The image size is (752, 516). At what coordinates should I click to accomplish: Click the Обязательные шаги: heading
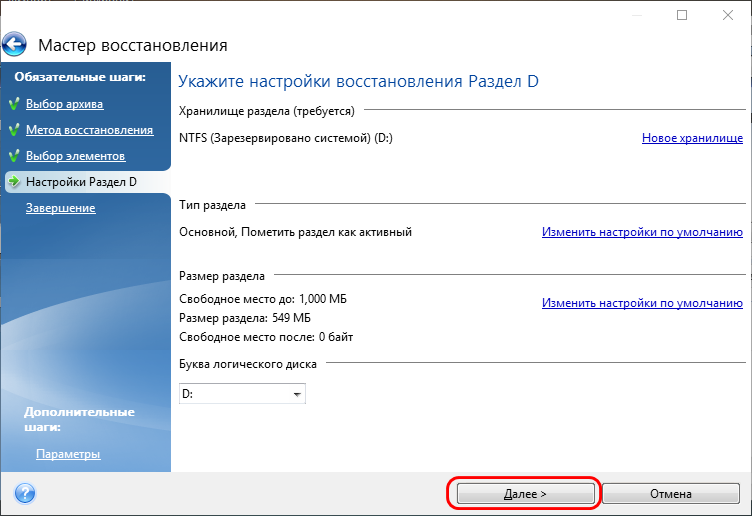(80, 77)
